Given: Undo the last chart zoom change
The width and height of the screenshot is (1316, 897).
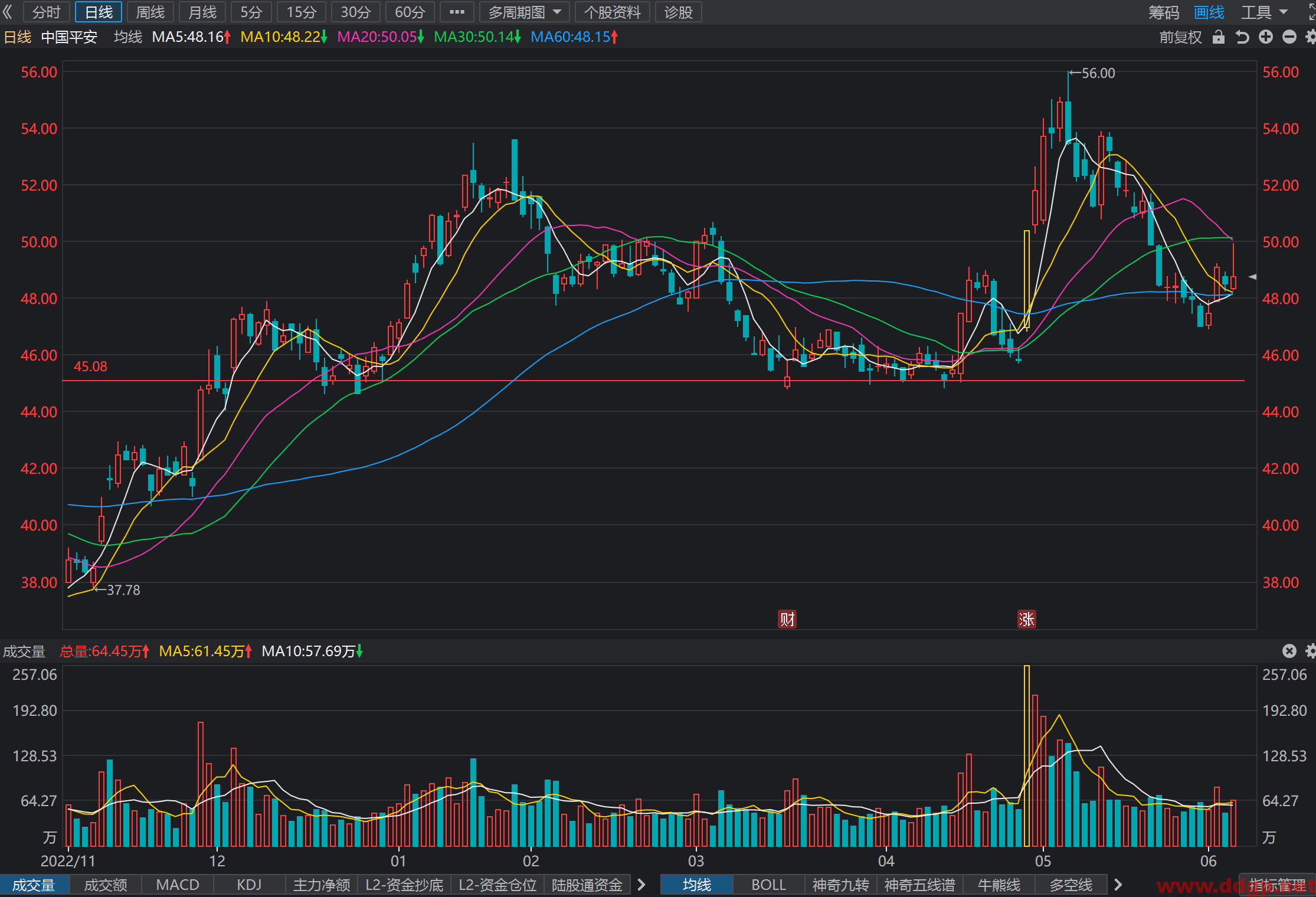Looking at the screenshot, I should pos(1242,37).
